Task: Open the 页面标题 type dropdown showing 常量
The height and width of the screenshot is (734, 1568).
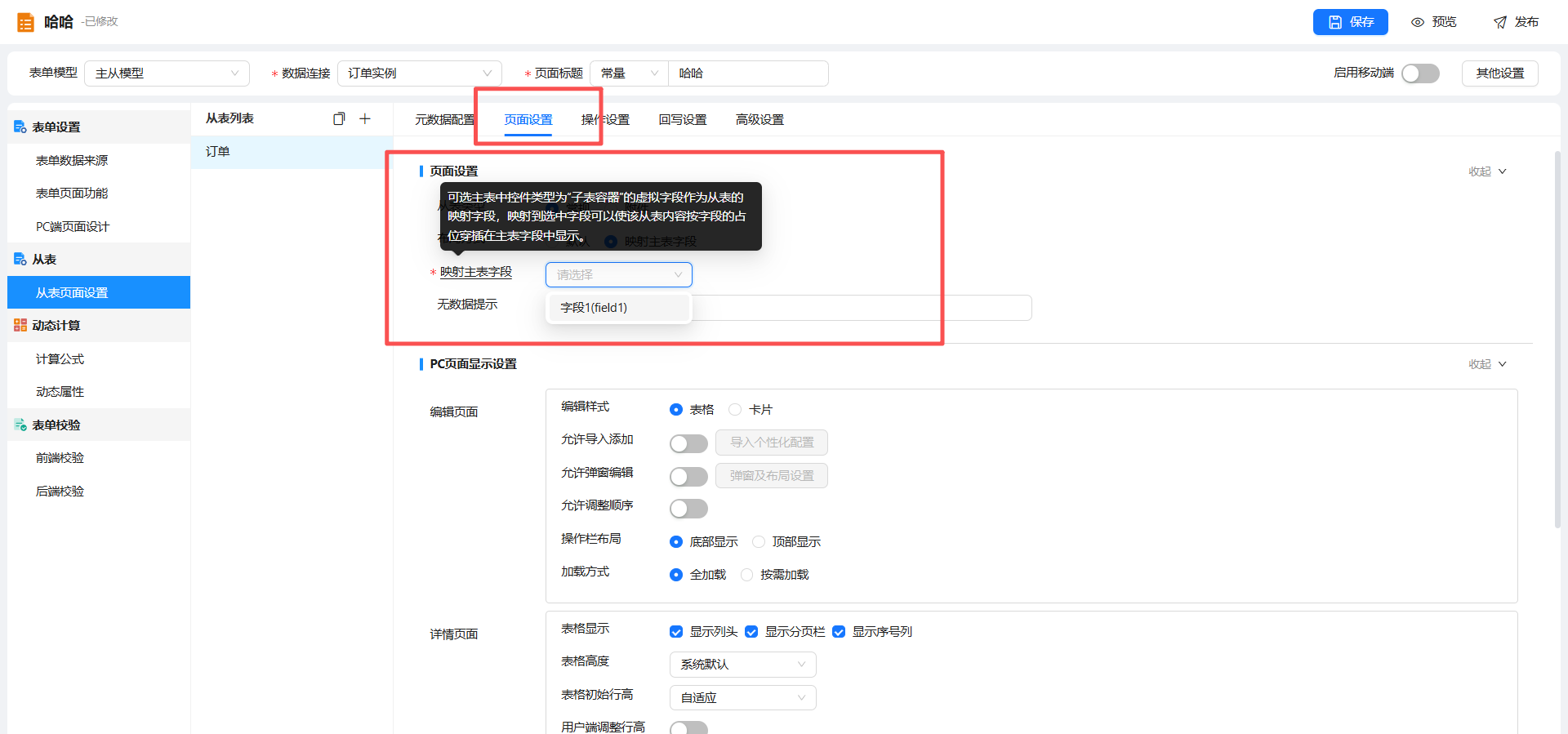Action: 629,73
